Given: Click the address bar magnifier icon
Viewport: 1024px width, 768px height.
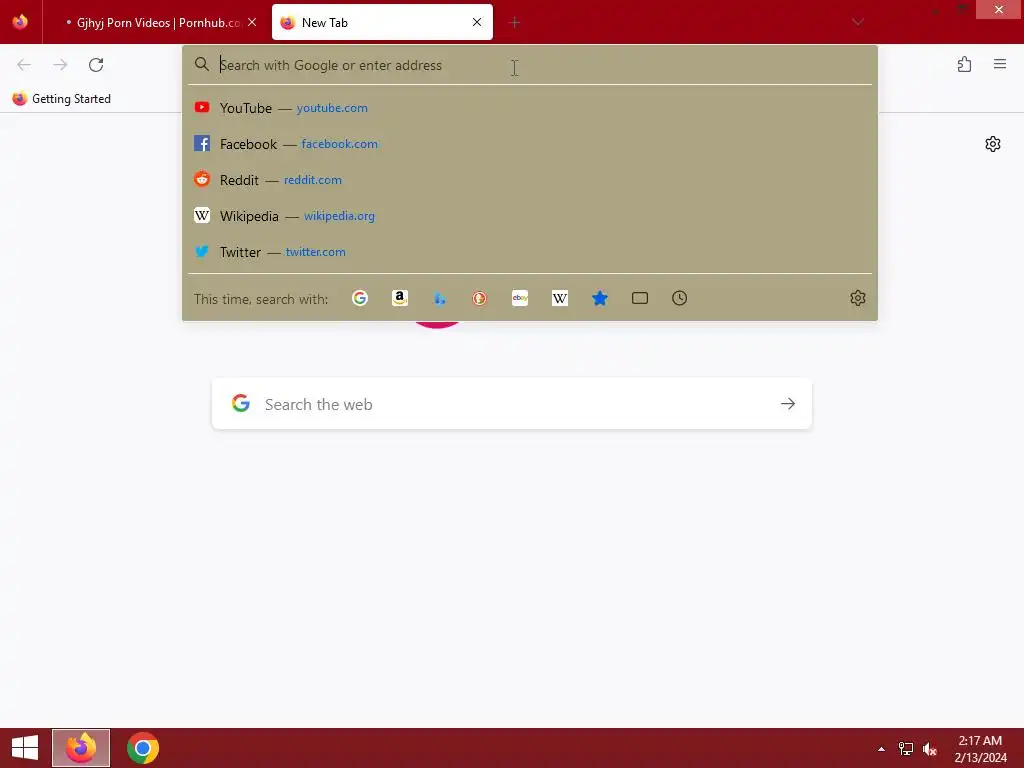Looking at the screenshot, I should pos(202,64).
